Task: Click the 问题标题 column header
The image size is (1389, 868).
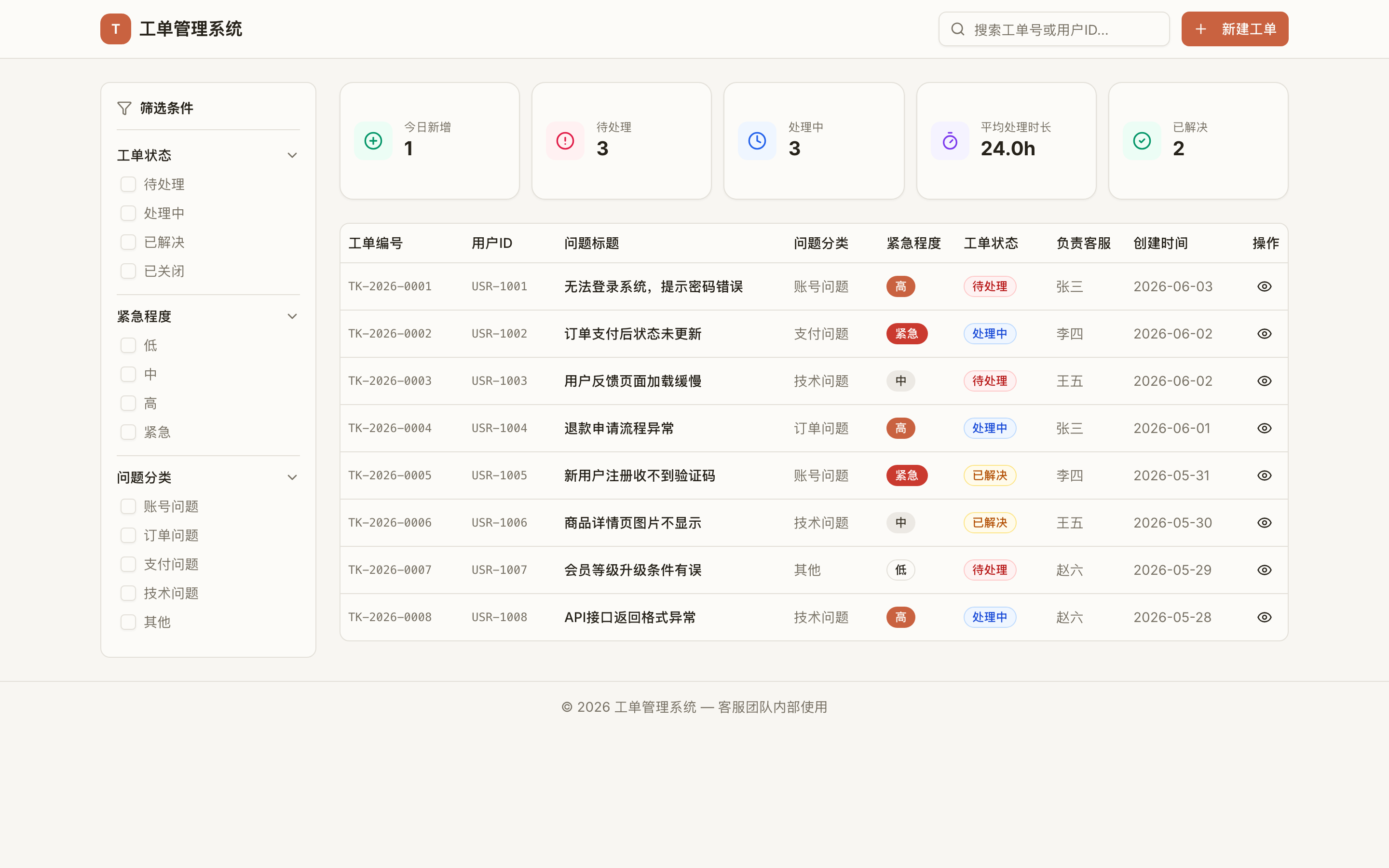Action: coord(592,244)
